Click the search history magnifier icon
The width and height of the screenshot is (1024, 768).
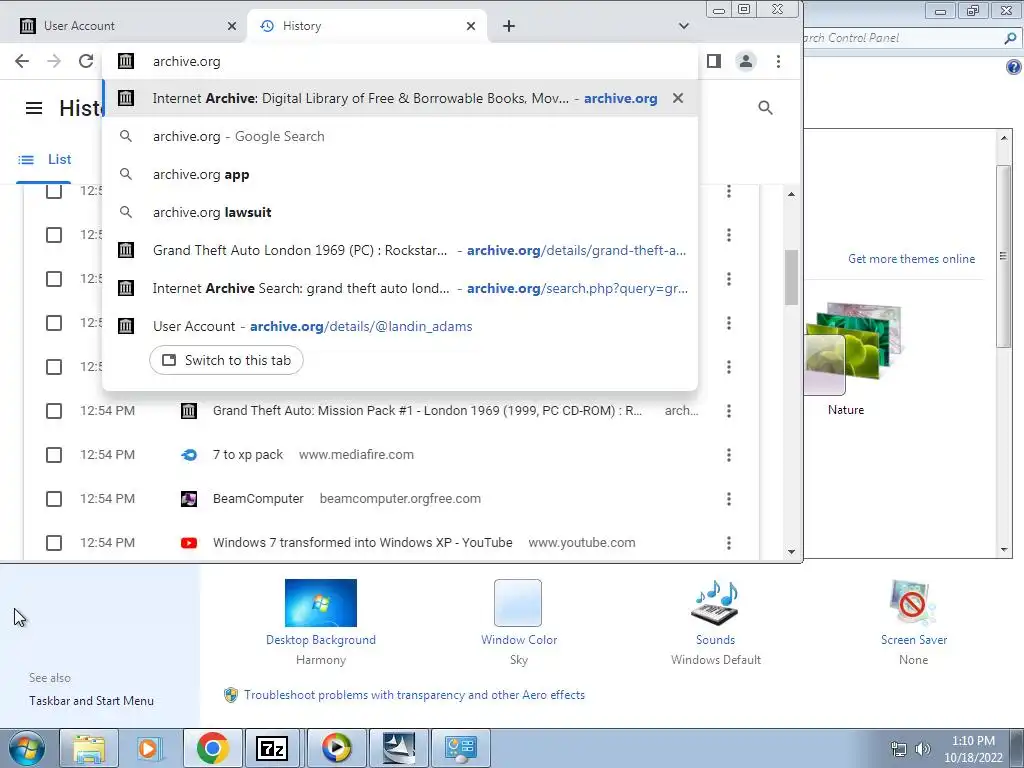point(765,108)
